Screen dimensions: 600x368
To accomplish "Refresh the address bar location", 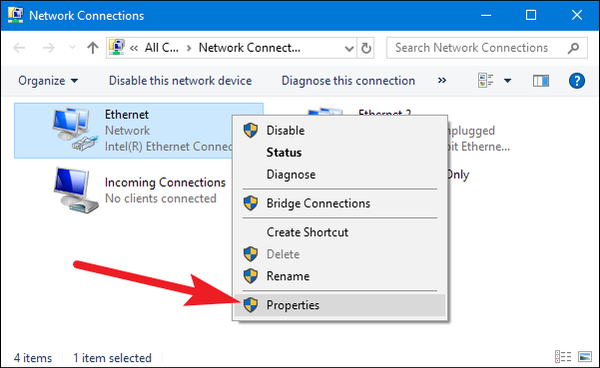I will [x=366, y=48].
